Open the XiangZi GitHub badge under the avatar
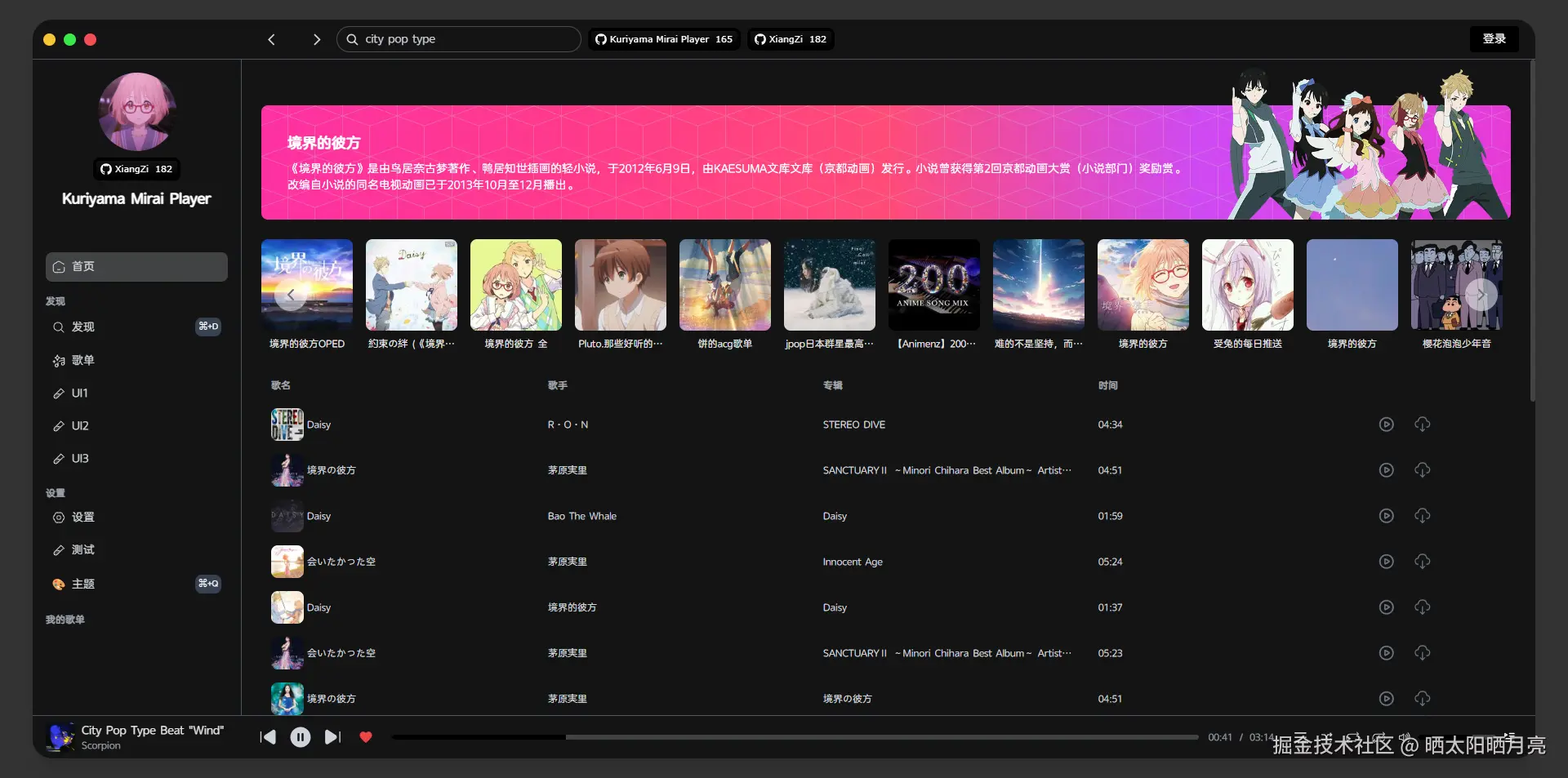 [136, 169]
